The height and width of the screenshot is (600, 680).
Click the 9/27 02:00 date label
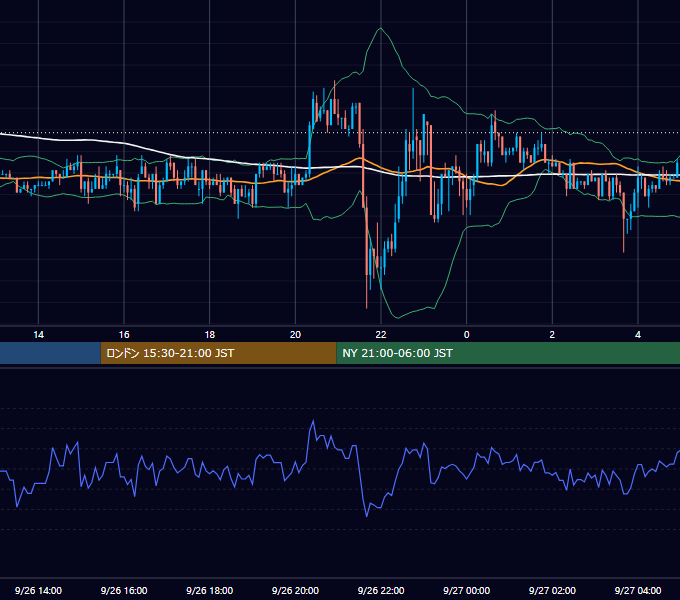(x=552, y=590)
